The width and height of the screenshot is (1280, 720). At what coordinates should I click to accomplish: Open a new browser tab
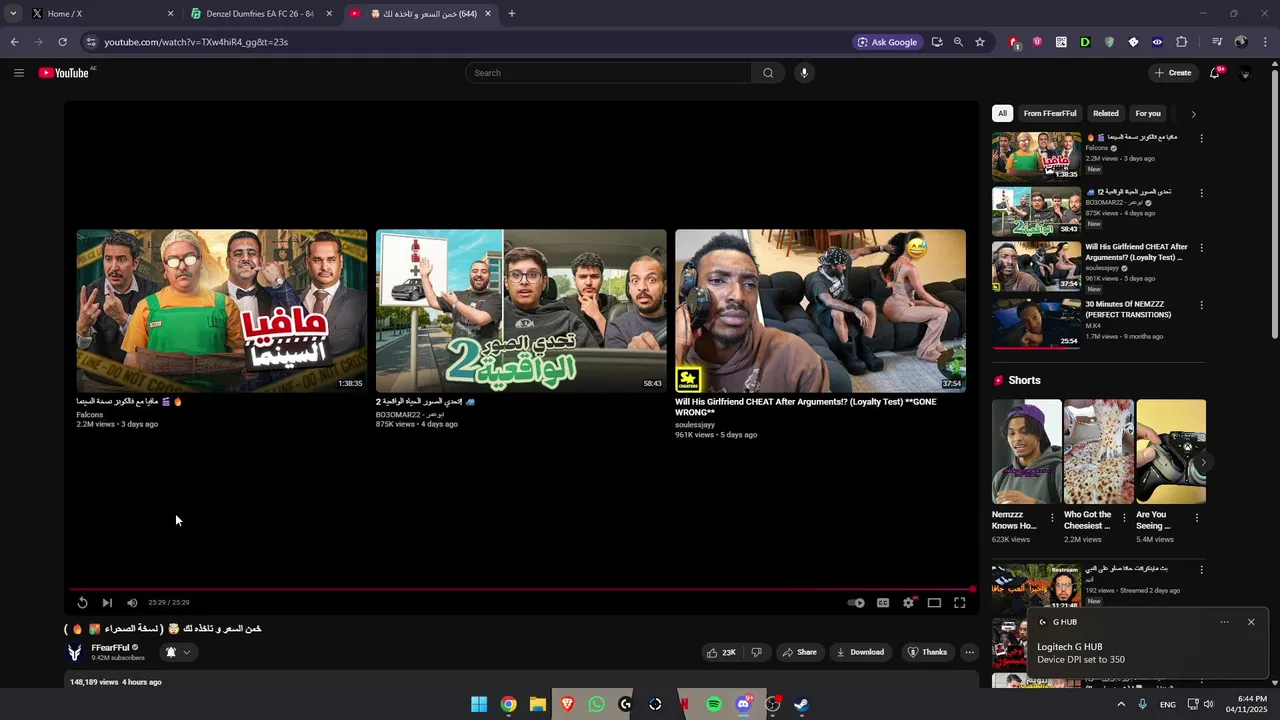point(512,14)
